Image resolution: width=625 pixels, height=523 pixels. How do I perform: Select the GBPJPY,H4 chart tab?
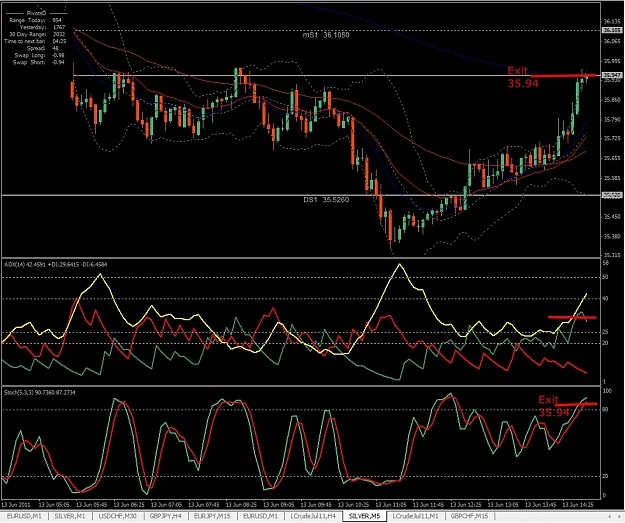[x=165, y=516]
